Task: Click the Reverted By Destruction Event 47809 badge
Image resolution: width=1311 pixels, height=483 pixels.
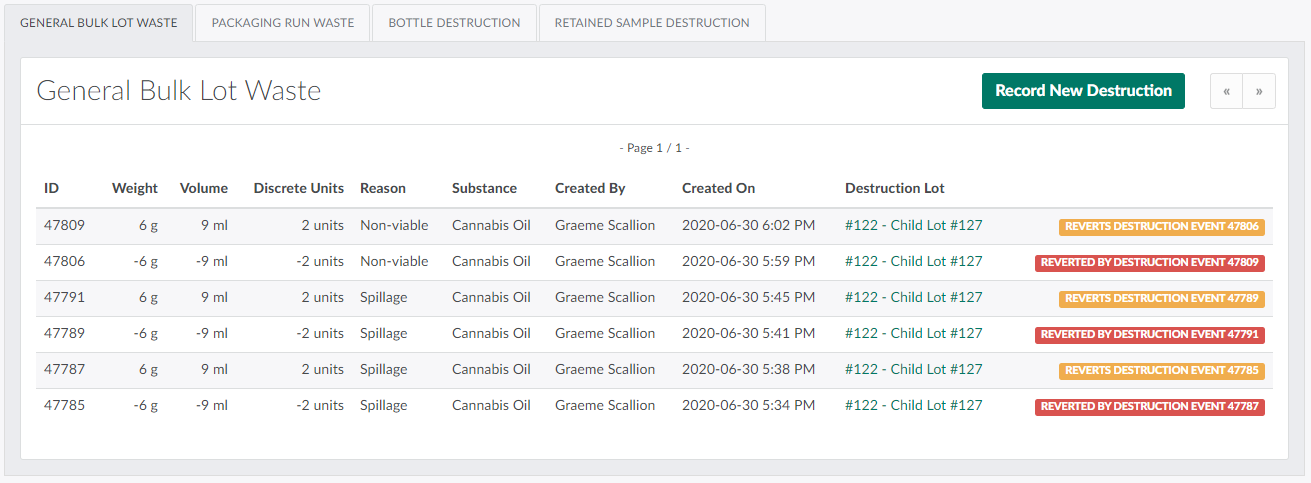Action: coord(1149,263)
